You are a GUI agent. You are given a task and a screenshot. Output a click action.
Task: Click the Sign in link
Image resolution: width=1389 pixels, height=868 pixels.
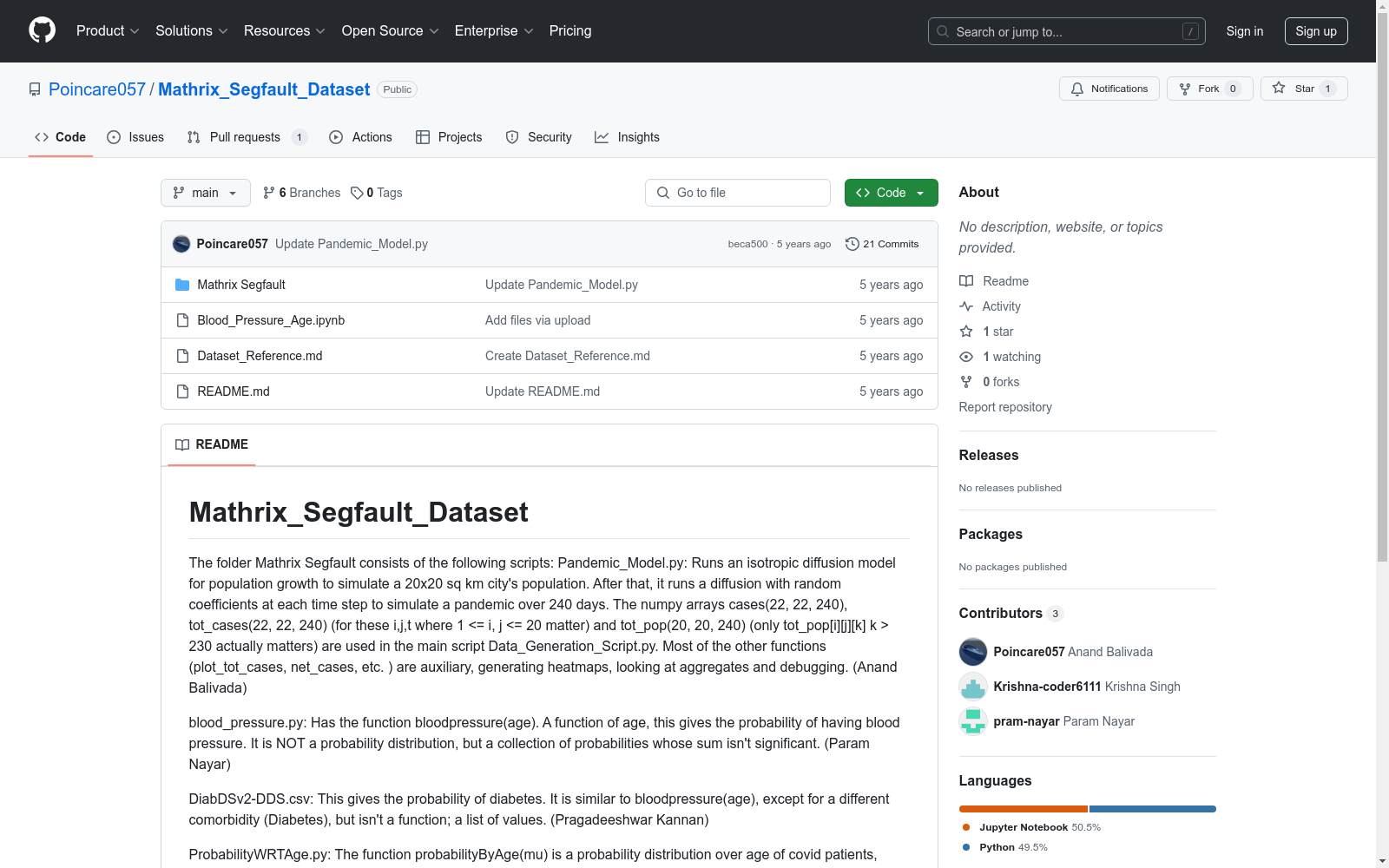(x=1245, y=31)
